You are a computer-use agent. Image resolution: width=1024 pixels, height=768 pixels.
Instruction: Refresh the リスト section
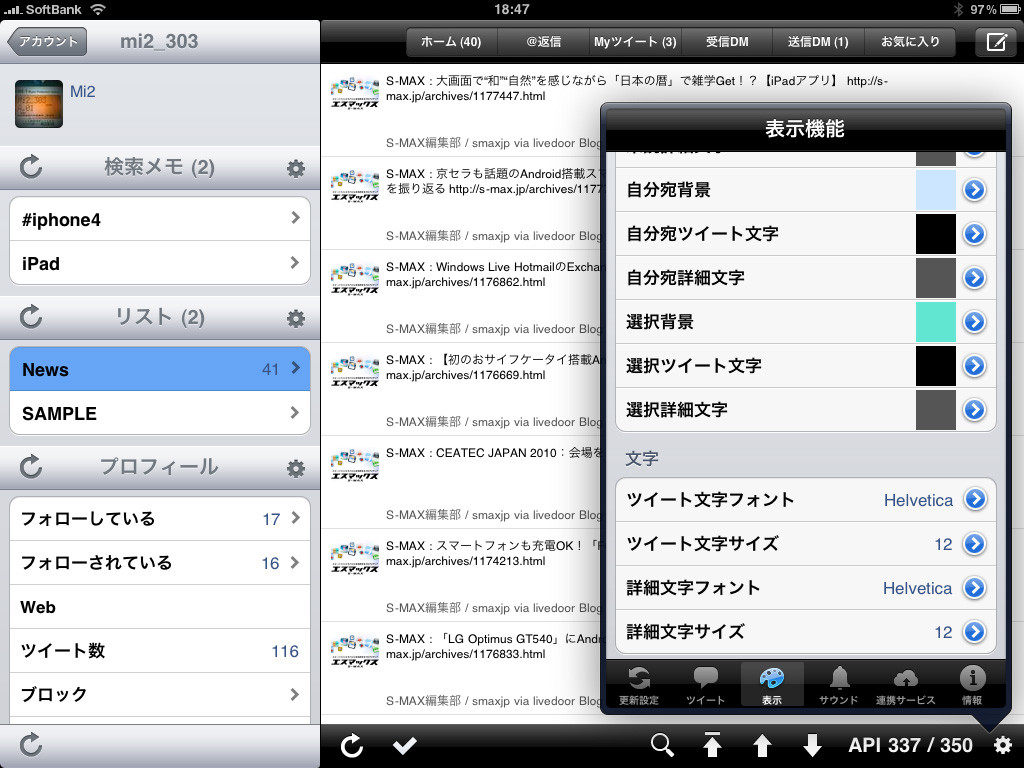[x=31, y=317]
